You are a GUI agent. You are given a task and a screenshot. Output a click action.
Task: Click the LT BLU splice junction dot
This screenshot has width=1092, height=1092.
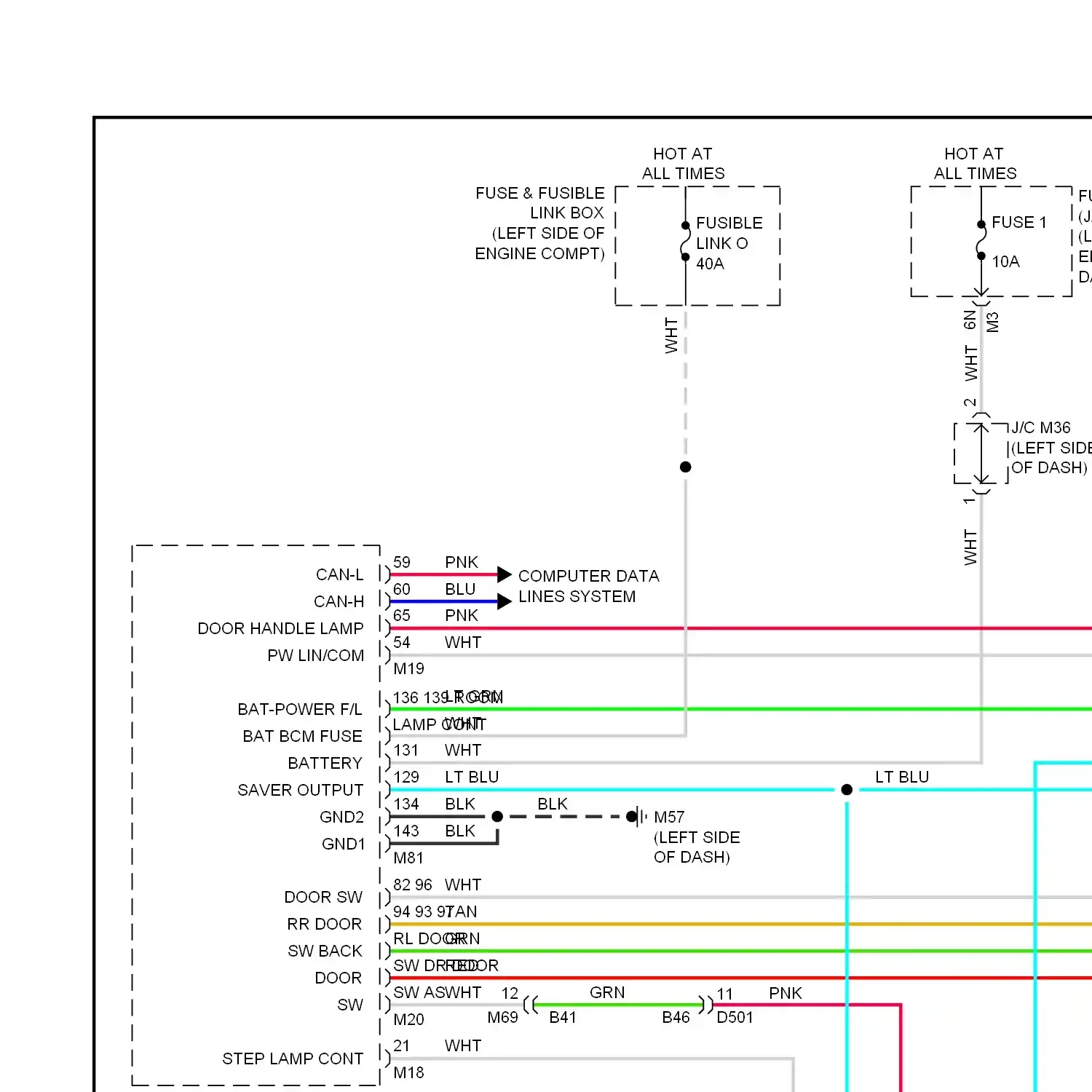(x=847, y=790)
